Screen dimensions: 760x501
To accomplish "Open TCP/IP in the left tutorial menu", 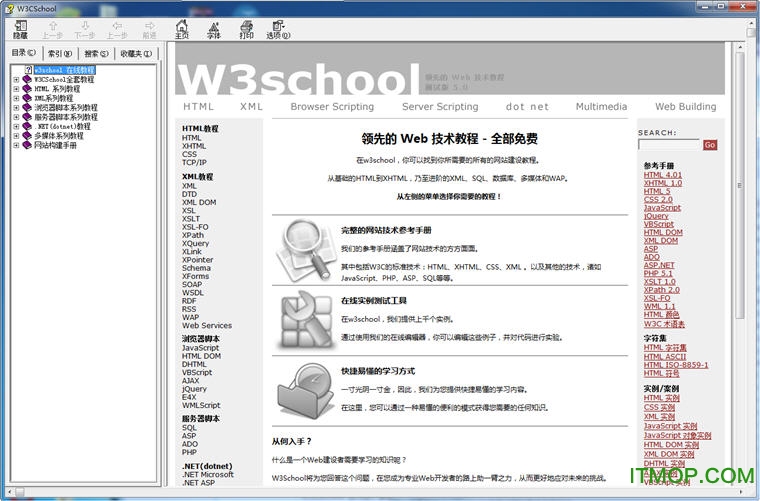I will point(194,163).
